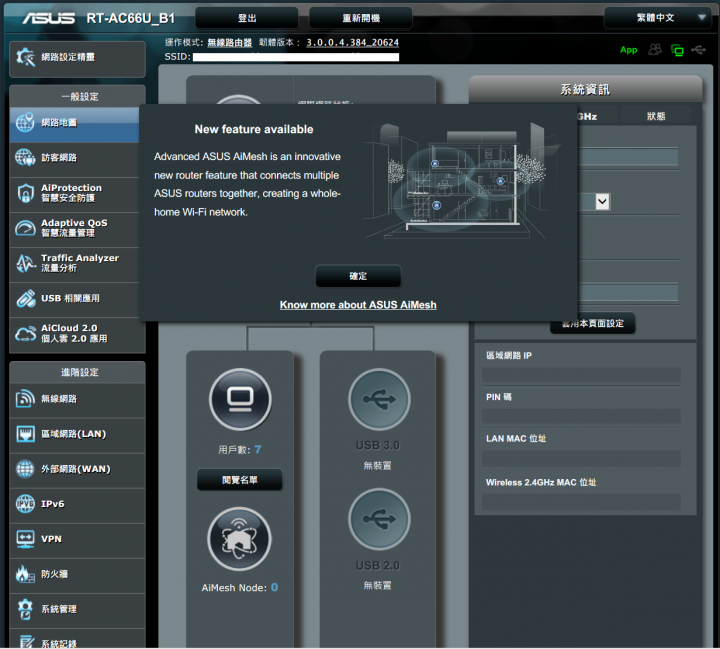Click the green network clients status icon
This screenshot has width=720, height=649.
click(x=677, y=50)
